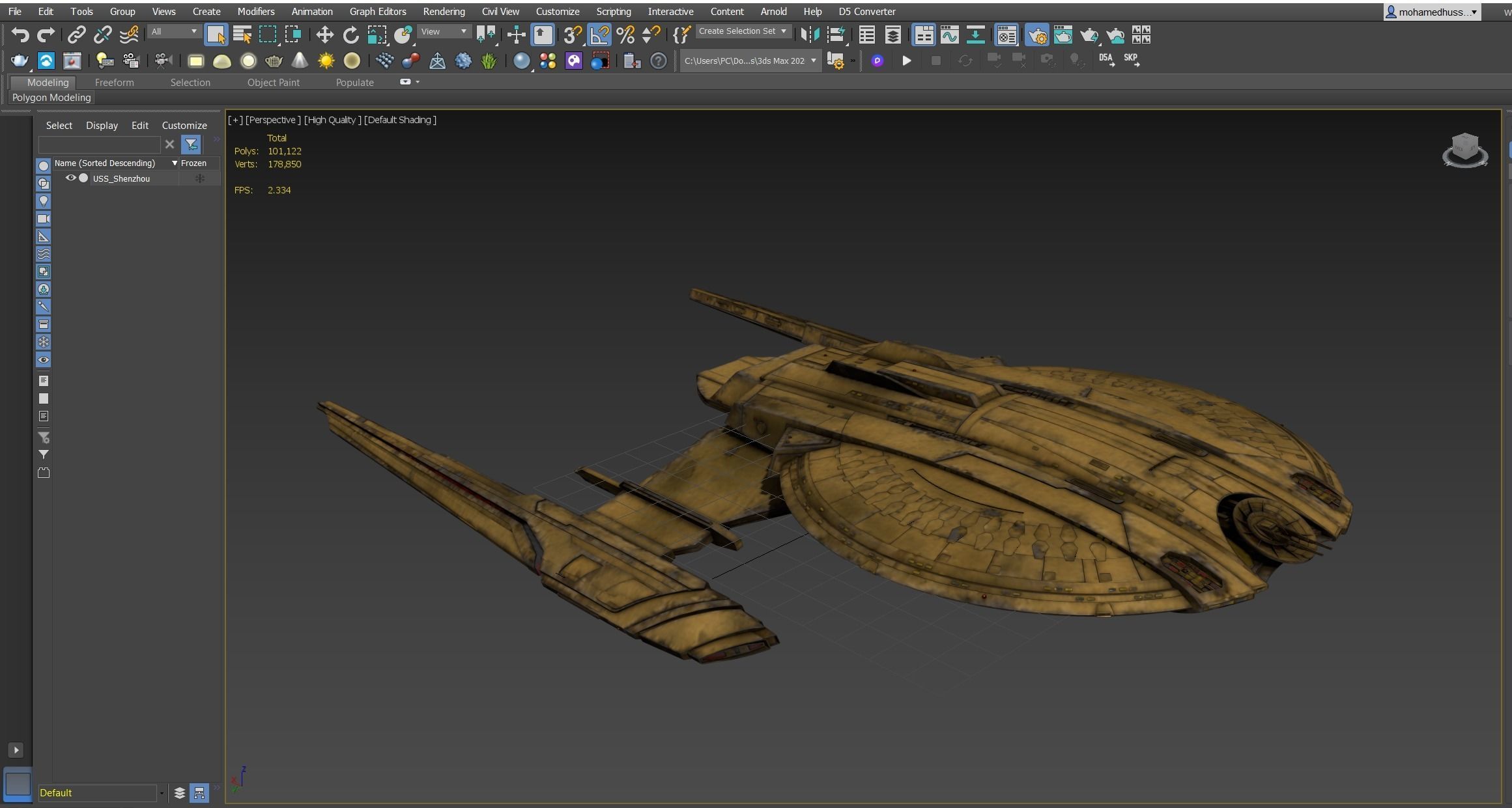Toggle frozen state of USS_Shenzhou
The width and height of the screenshot is (1512, 808).
pyautogui.click(x=200, y=178)
